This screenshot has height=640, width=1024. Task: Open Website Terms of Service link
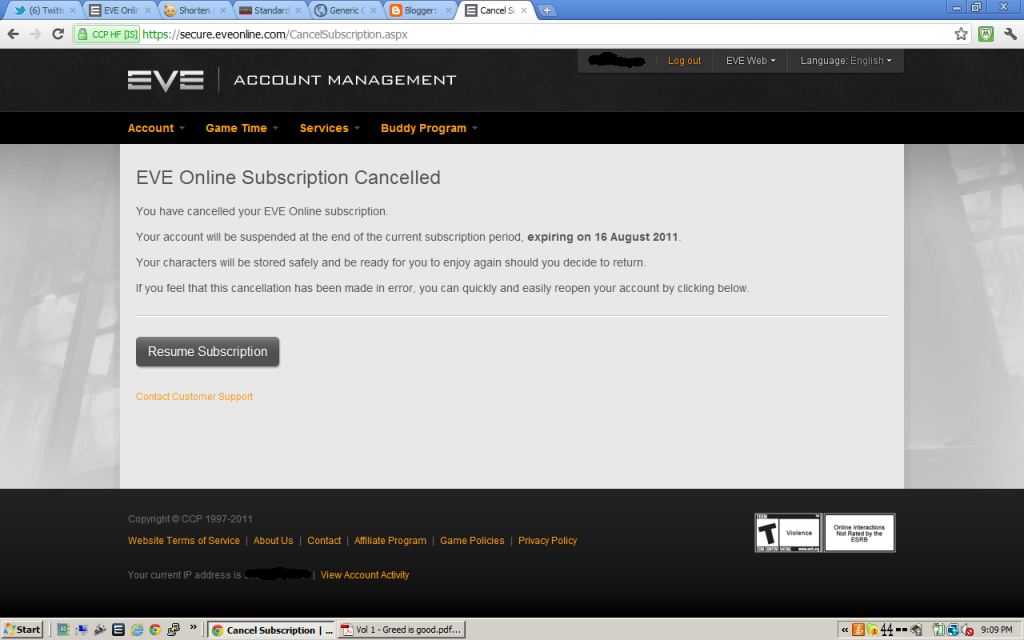184,541
